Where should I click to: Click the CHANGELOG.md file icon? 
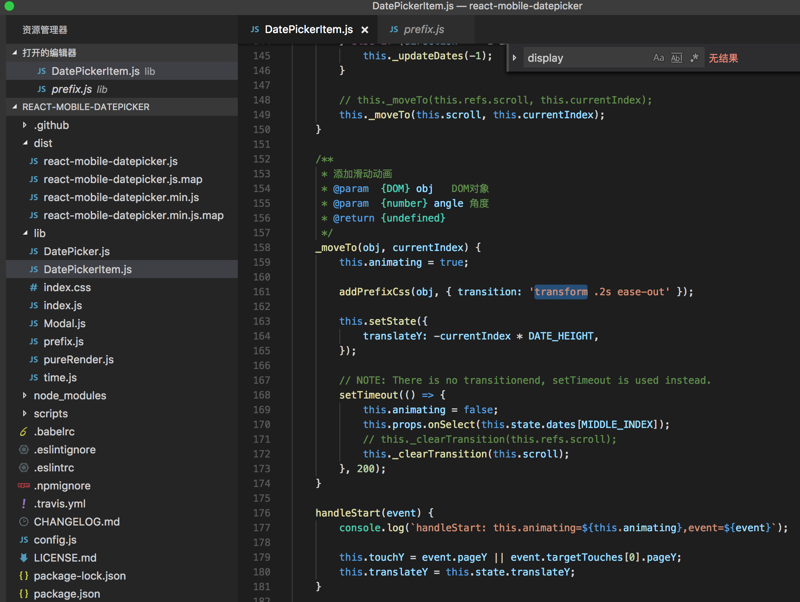coord(24,521)
